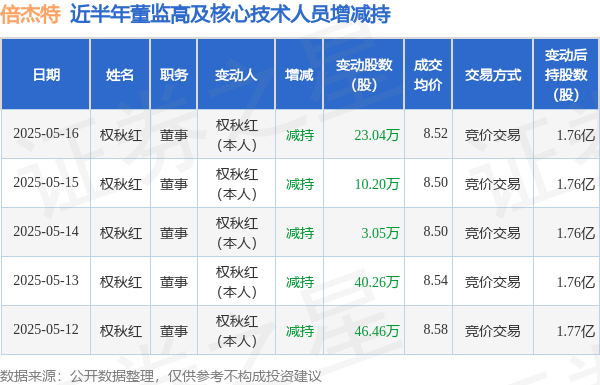The width and height of the screenshot is (600, 385).
Task: Click the 变动后持股数(股) header
Action: coord(566,75)
